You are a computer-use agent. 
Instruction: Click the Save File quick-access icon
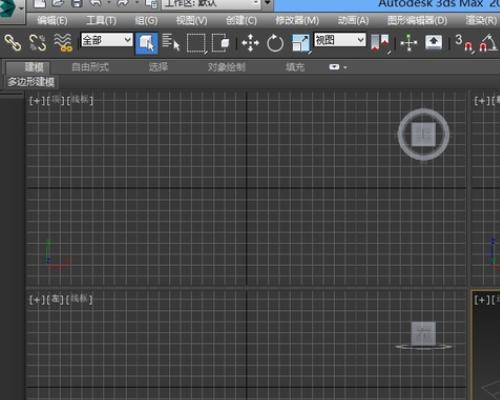(x=77, y=3)
